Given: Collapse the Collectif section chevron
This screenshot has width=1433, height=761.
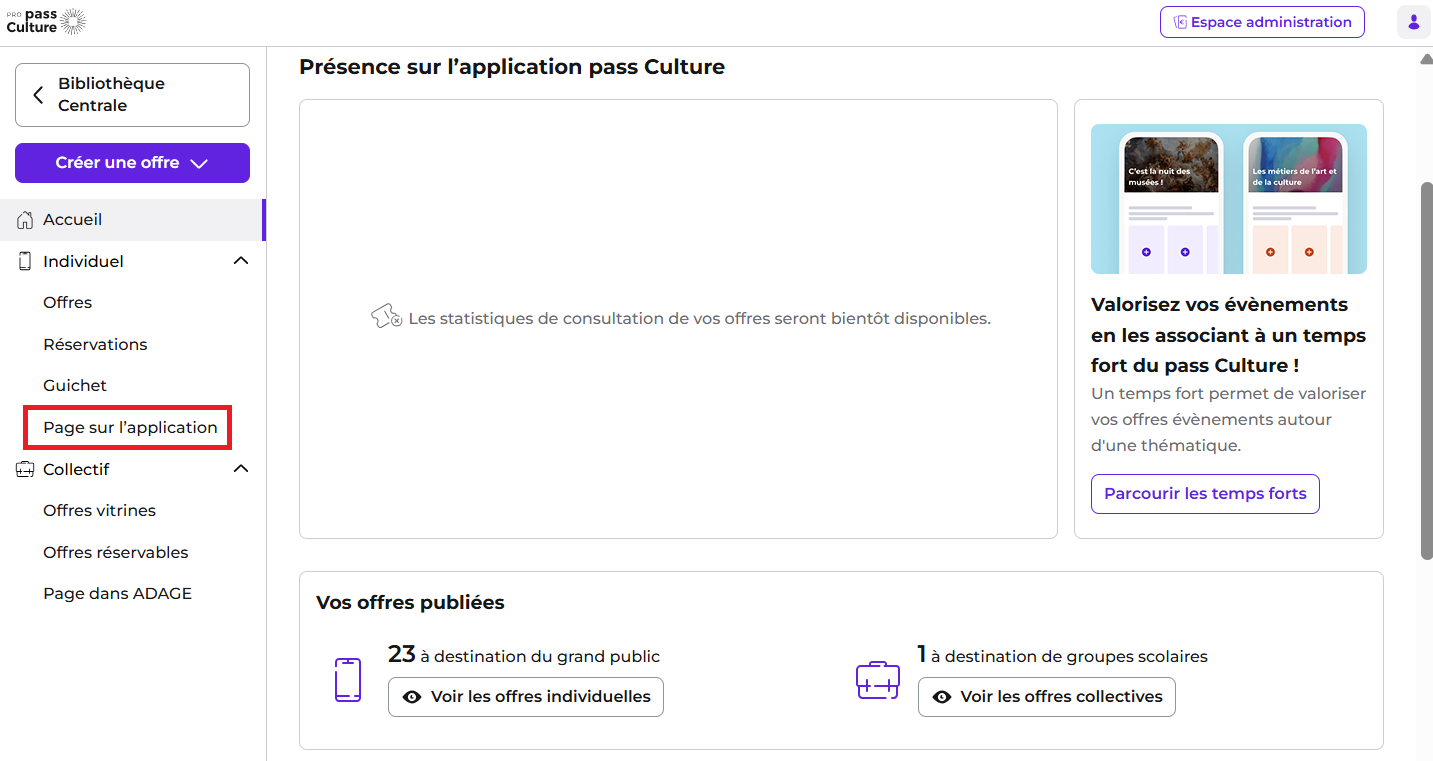Looking at the screenshot, I should pyautogui.click(x=240, y=469).
